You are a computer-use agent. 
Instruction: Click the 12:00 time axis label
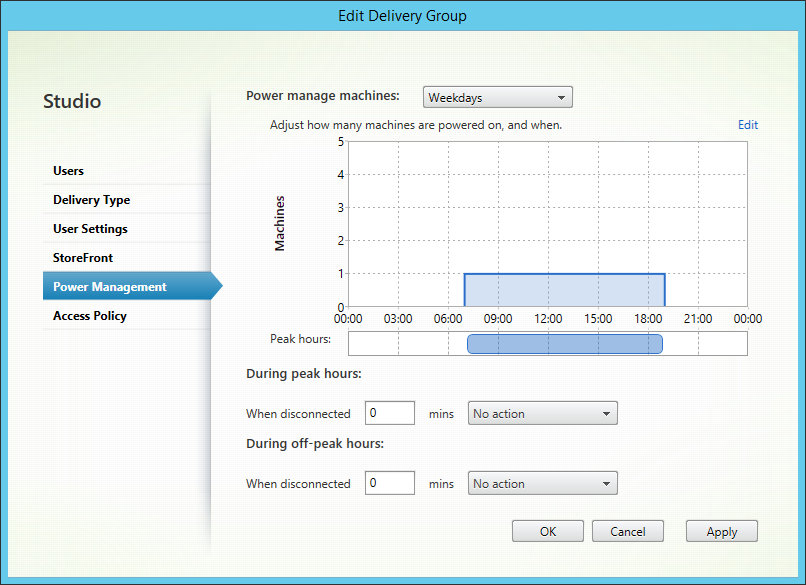(x=548, y=319)
